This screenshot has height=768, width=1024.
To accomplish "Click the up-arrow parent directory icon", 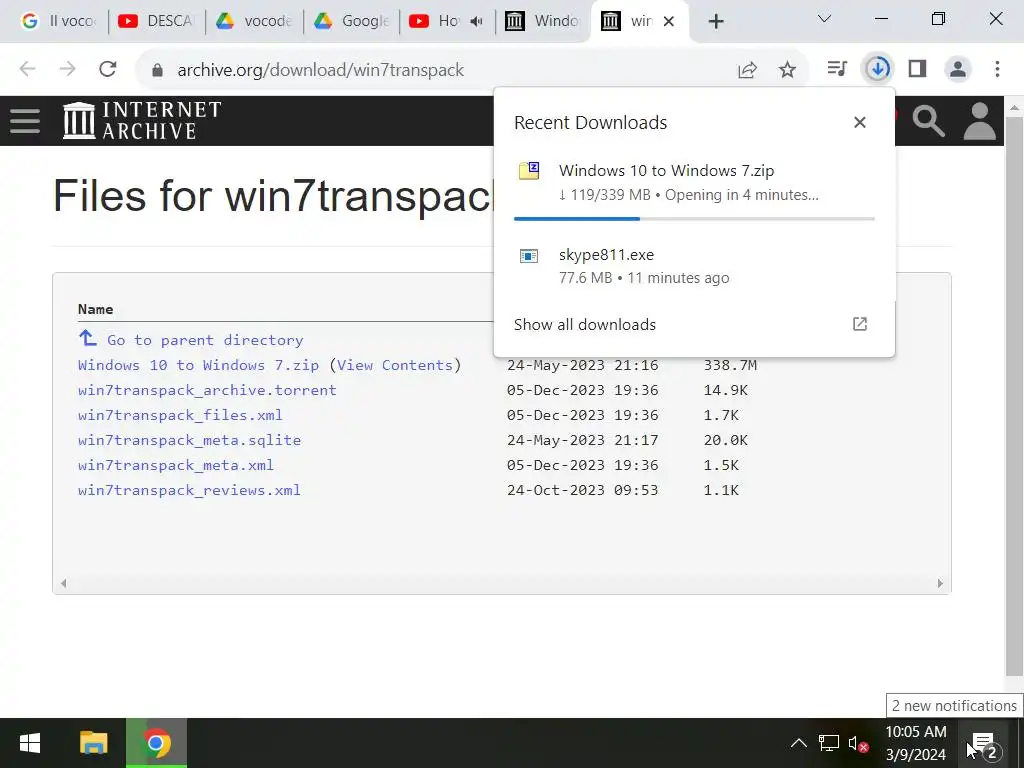I will coord(88,338).
